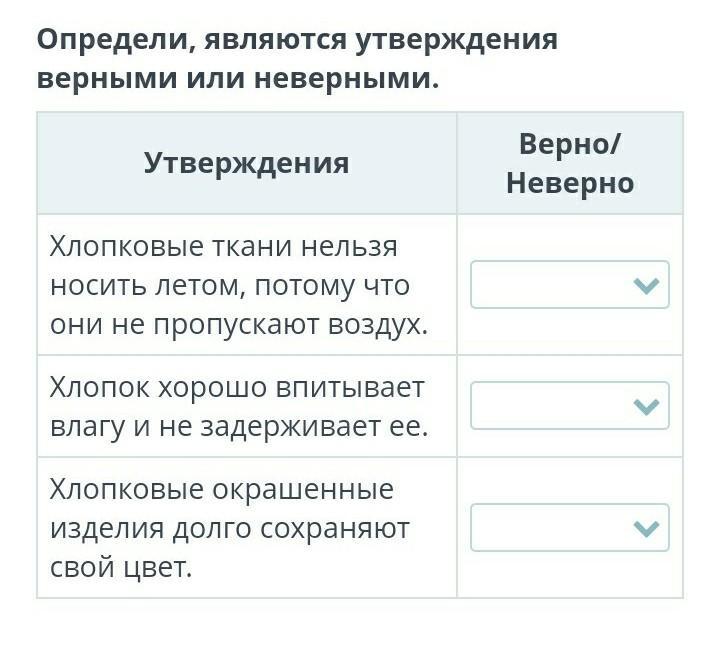This screenshot has width=711, height=647.
Task: Click the chevron arrow beside 'Хлопок хорошо впитывает'
Action: click(x=646, y=407)
